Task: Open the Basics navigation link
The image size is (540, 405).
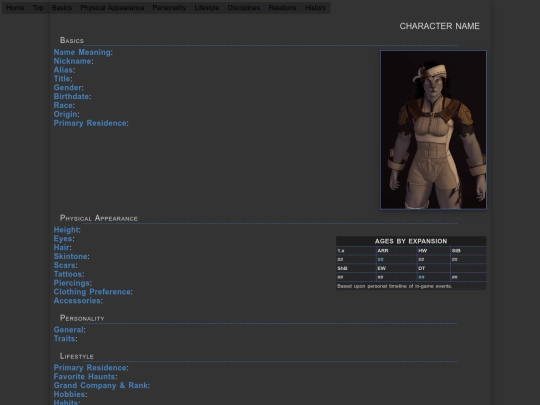Action: click(x=62, y=8)
